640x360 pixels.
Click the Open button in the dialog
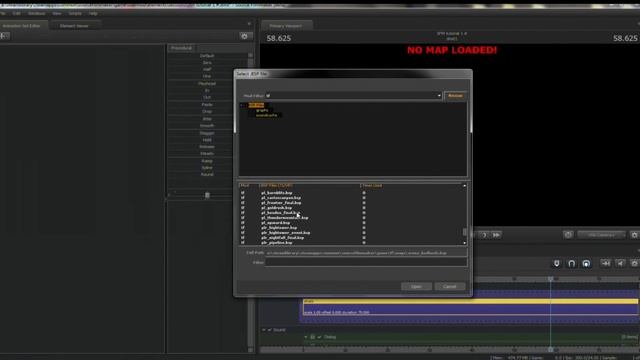tap(416, 287)
